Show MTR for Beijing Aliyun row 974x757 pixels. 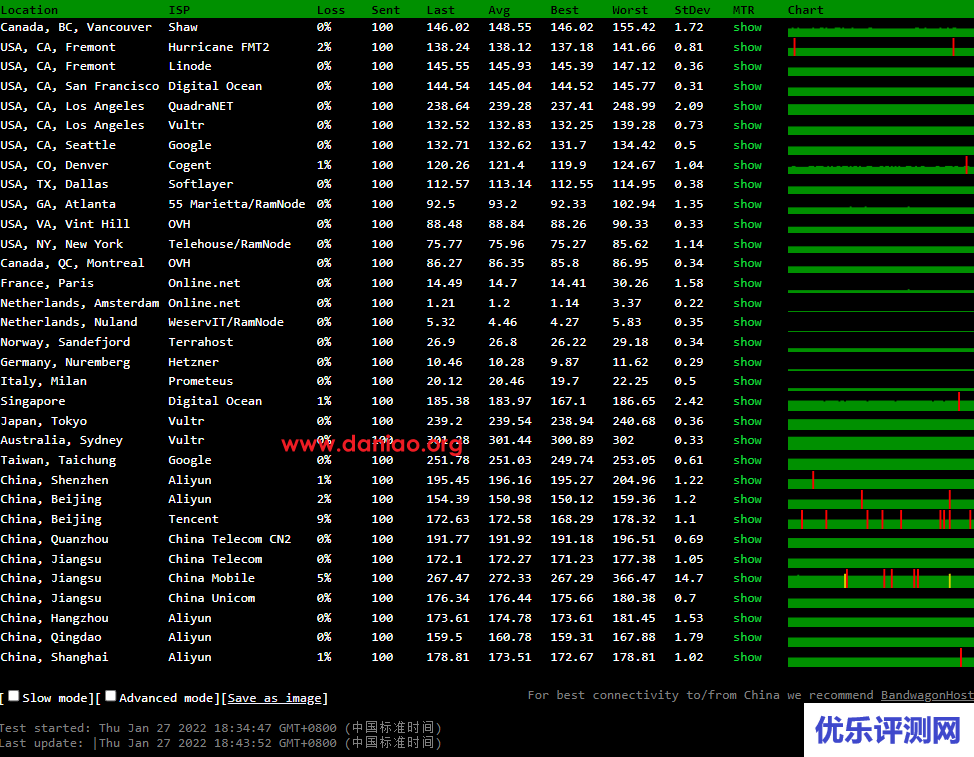(747, 499)
